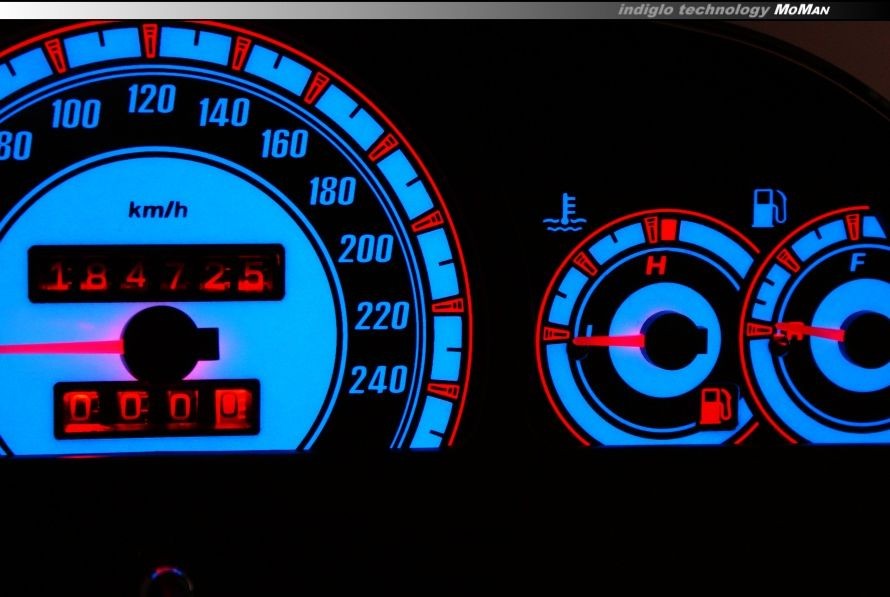Screen dimensions: 890x597
Task: Click the red H on temperature gauge
Action: click(656, 265)
